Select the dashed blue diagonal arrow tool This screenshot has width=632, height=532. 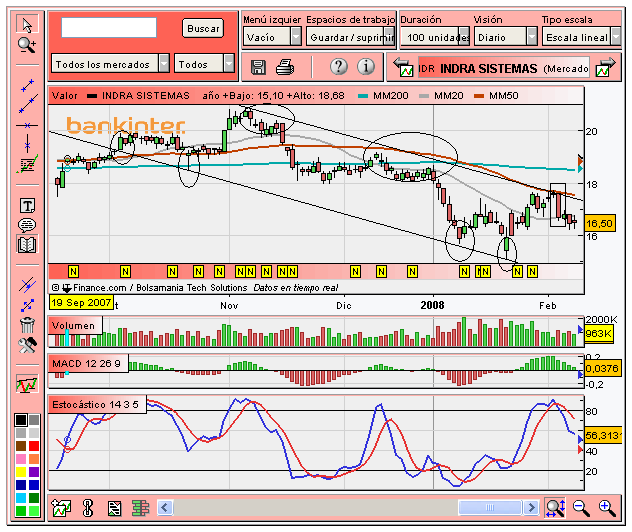click(x=27, y=305)
